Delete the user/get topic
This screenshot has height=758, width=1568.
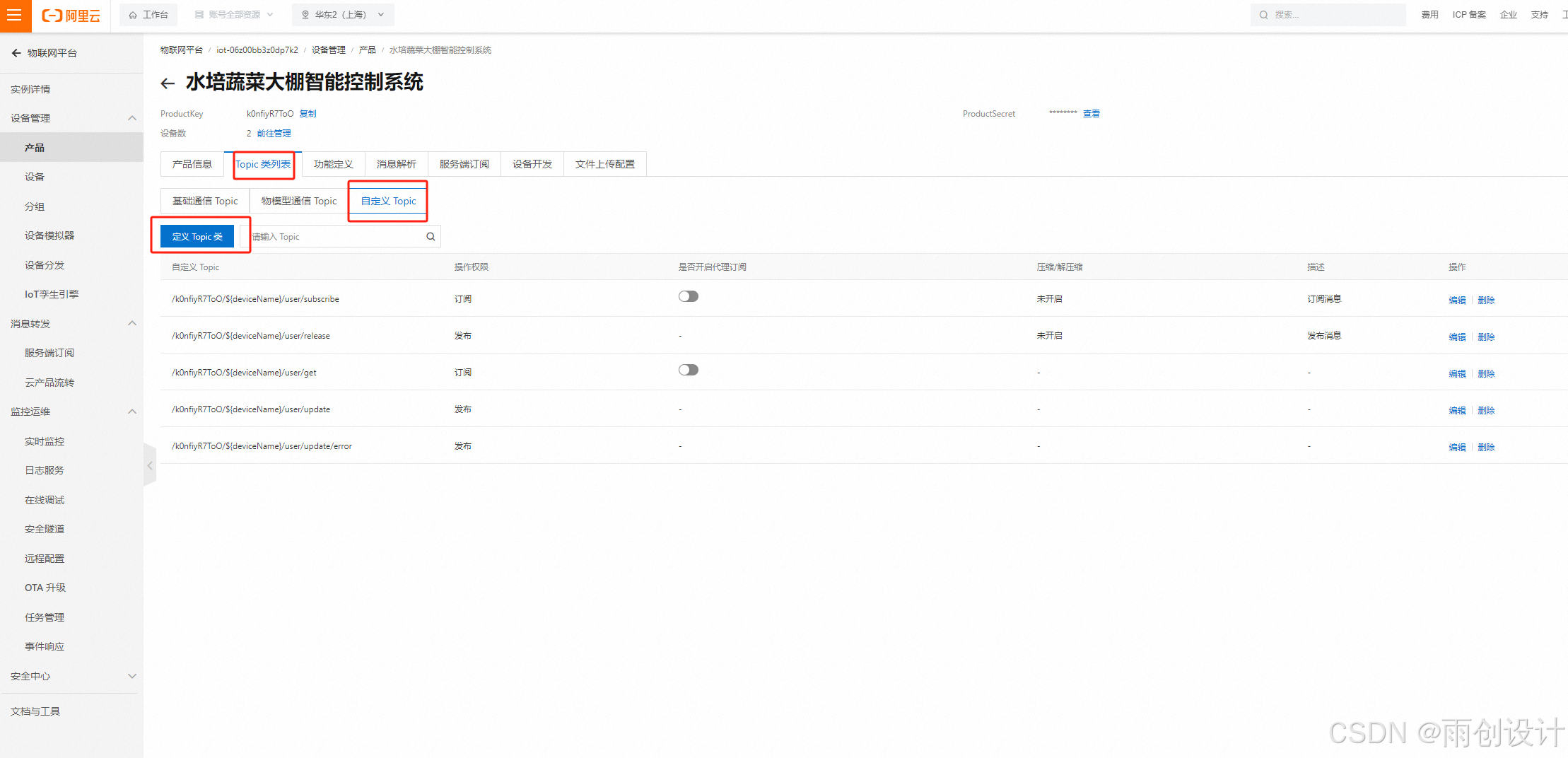1486,373
